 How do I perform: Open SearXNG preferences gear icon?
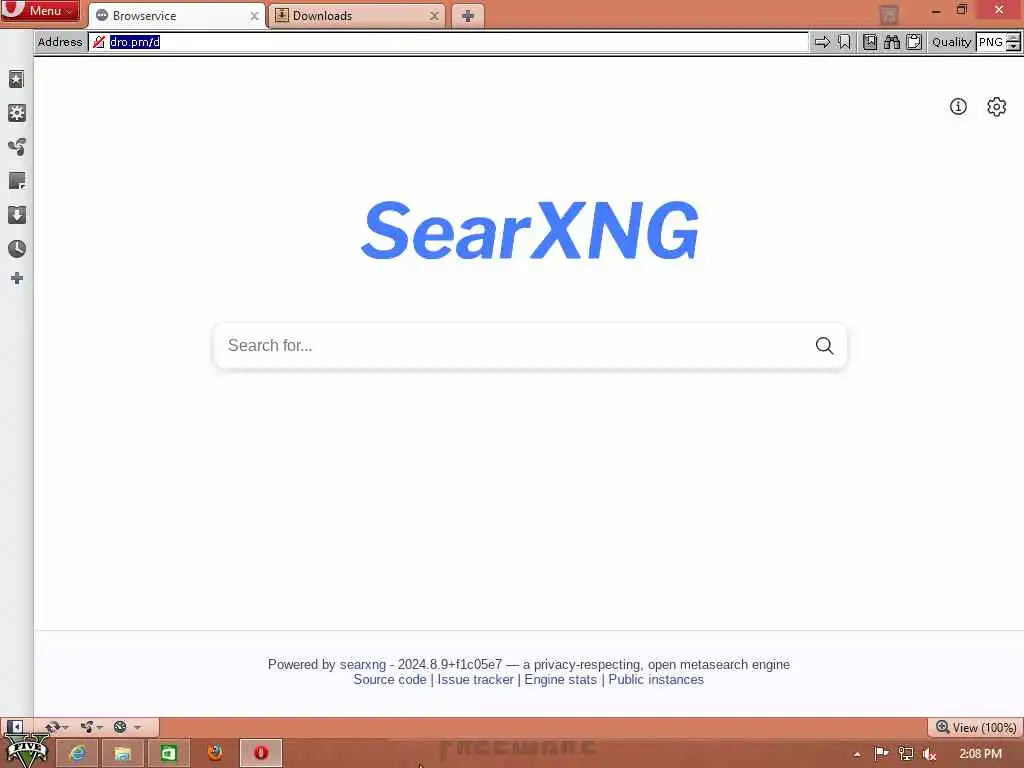tap(997, 106)
